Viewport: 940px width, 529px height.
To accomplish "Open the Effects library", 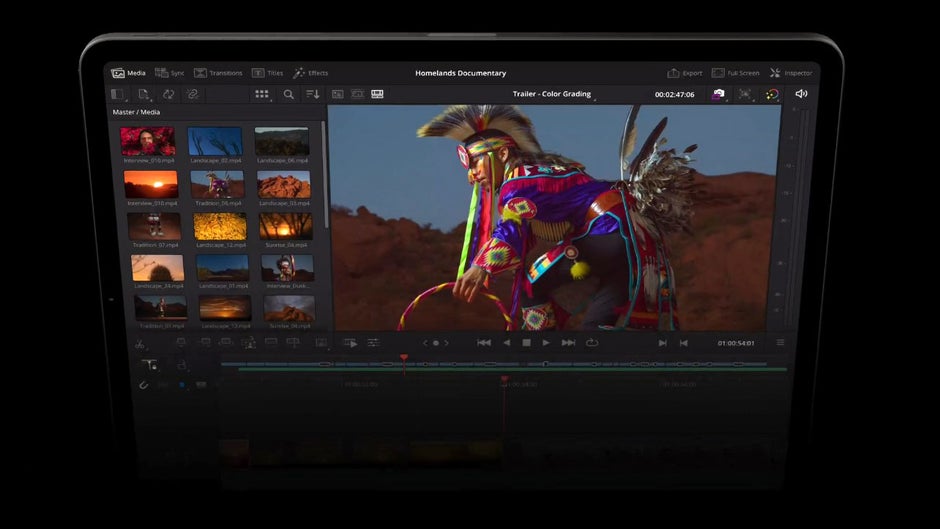I will point(310,73).
